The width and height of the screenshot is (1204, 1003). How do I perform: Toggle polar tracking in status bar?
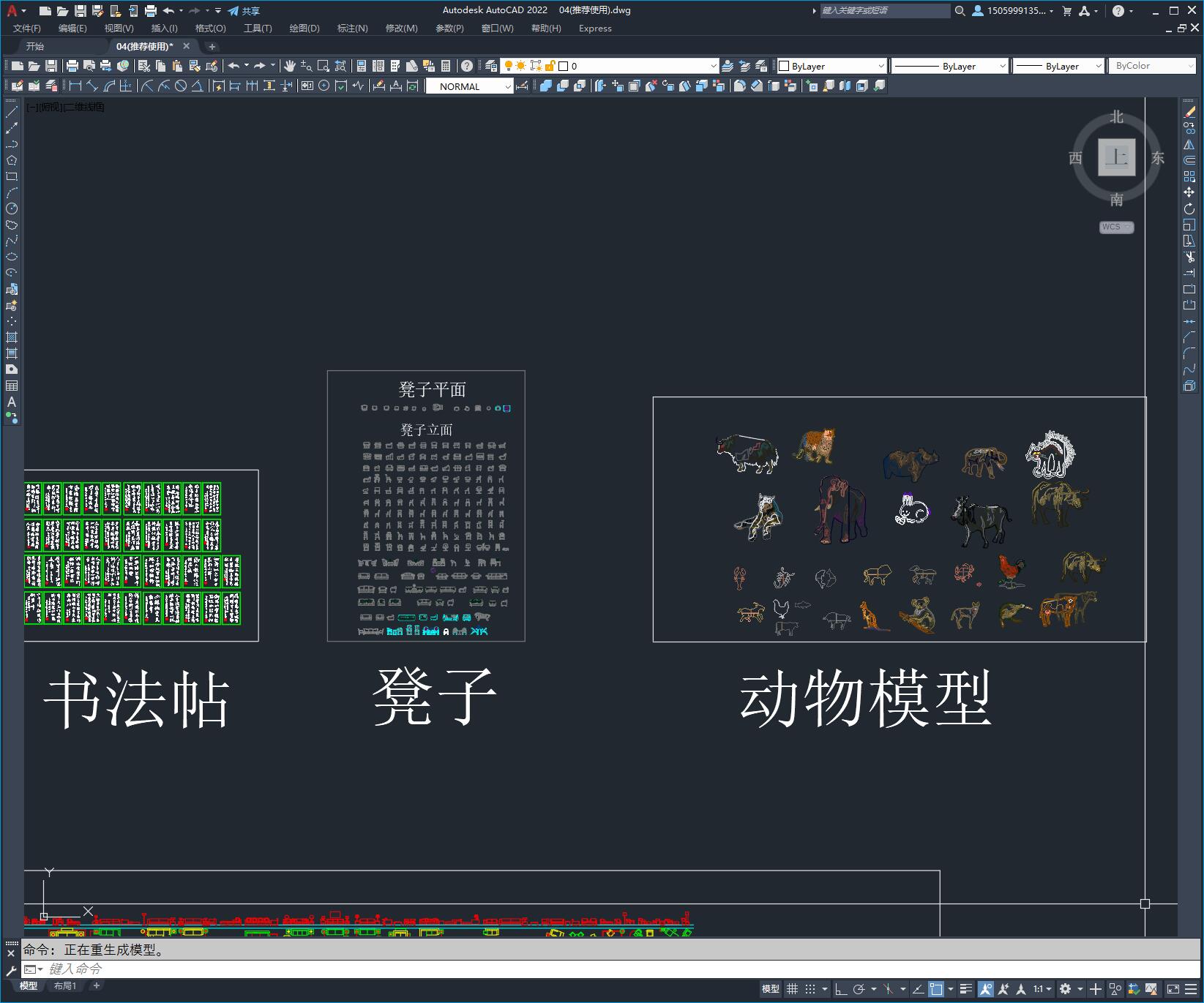point(859,989)
